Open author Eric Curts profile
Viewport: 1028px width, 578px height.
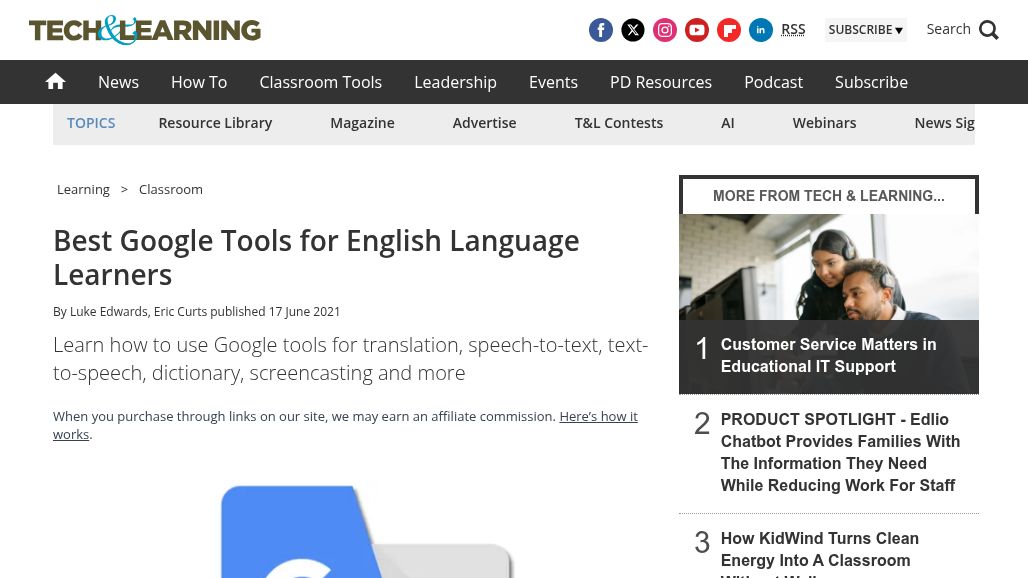click(180, 312)
